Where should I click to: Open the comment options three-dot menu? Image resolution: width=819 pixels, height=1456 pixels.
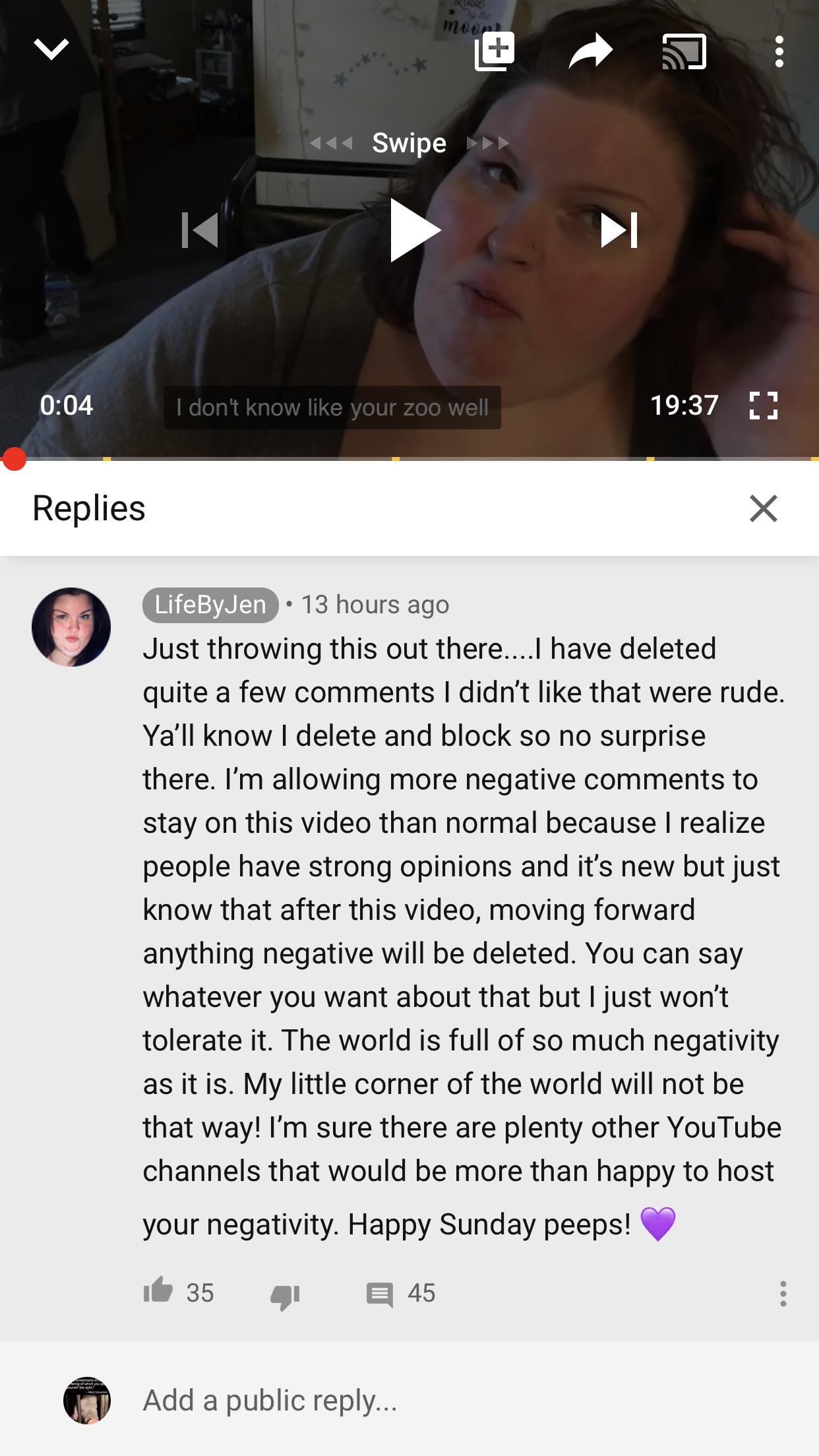click(783, 1294)
